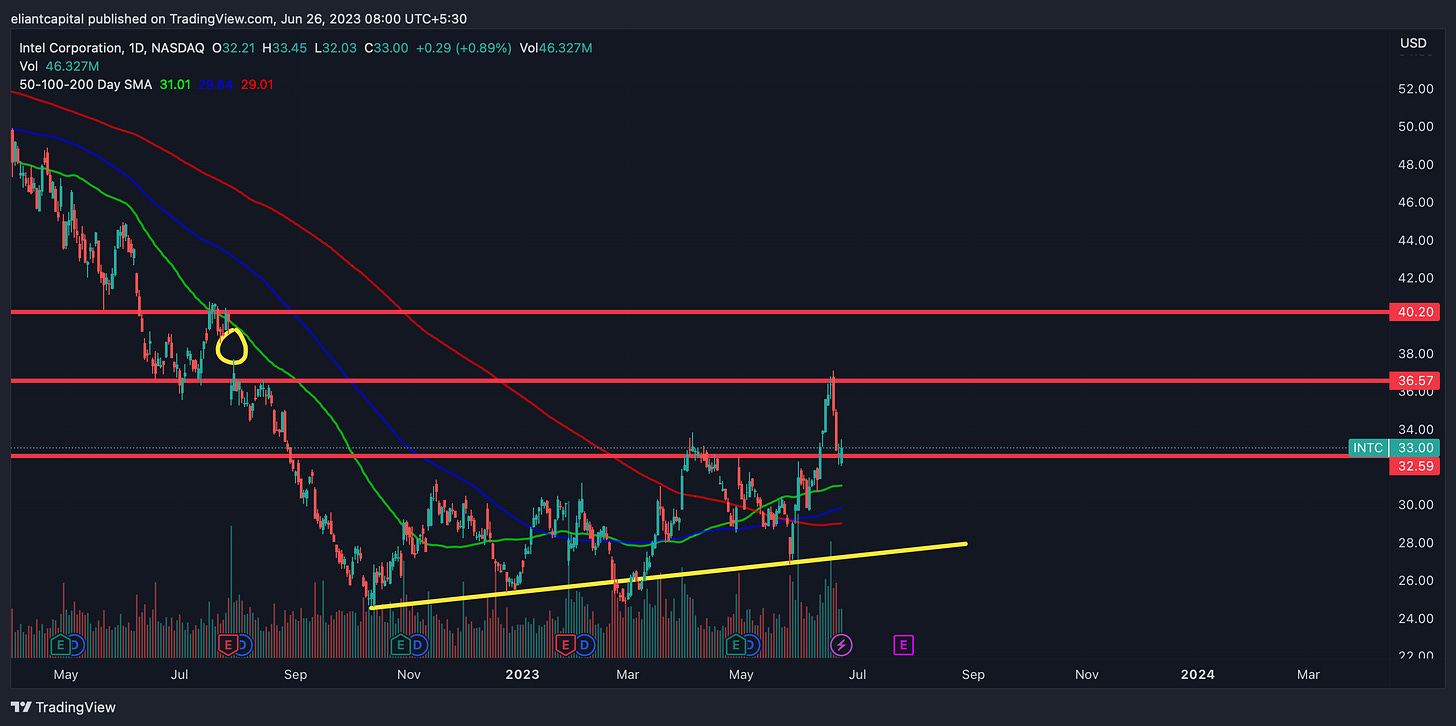Click the +0.29 (+0.89%) change value

tap(463, 47)
